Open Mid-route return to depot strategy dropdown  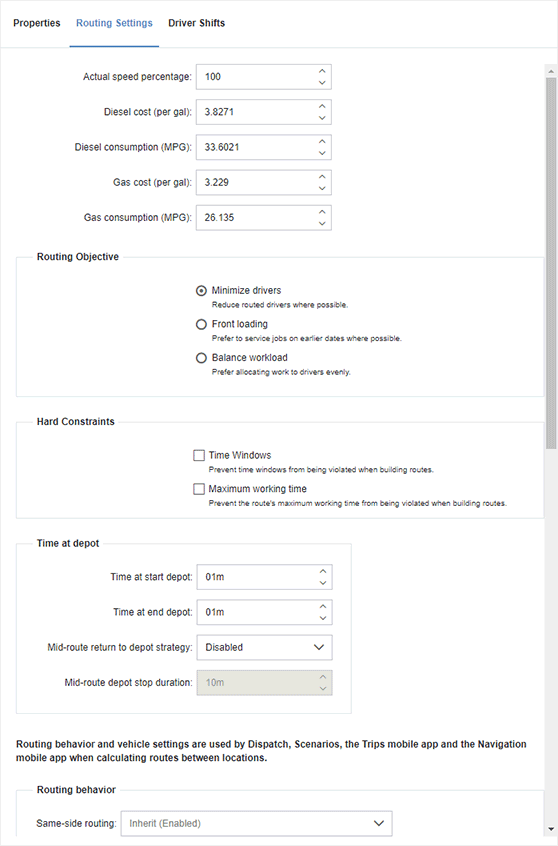(x=264, y=647)
